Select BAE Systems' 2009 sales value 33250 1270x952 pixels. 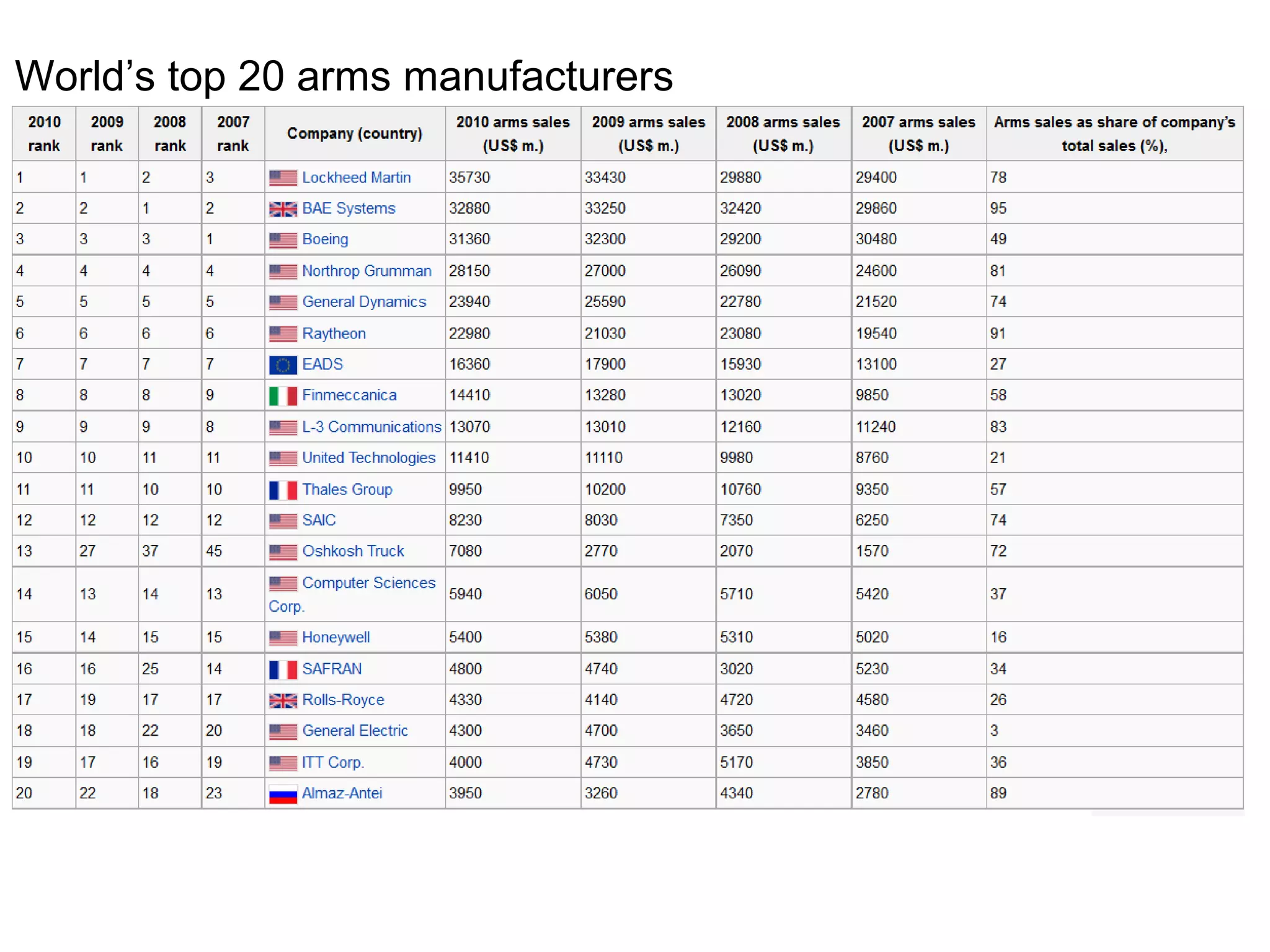point(605,208)
